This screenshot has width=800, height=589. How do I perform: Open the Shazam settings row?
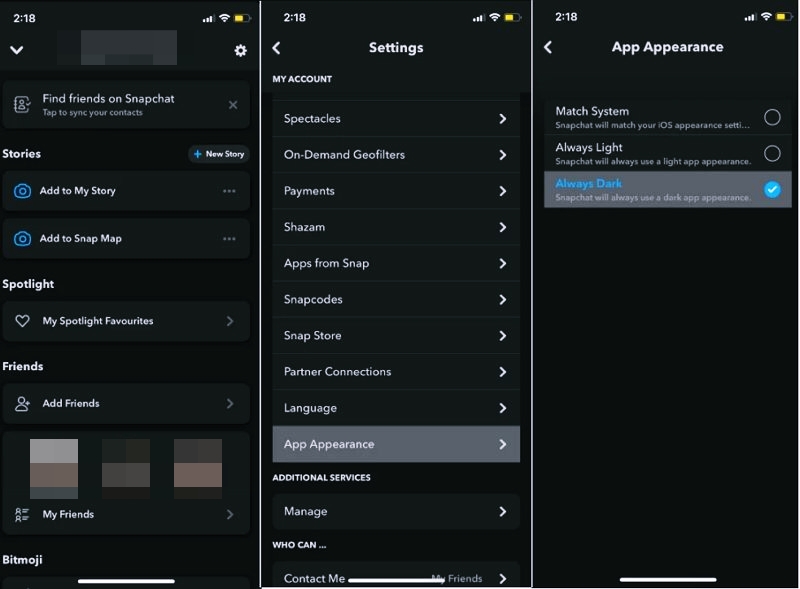[396, 227]
